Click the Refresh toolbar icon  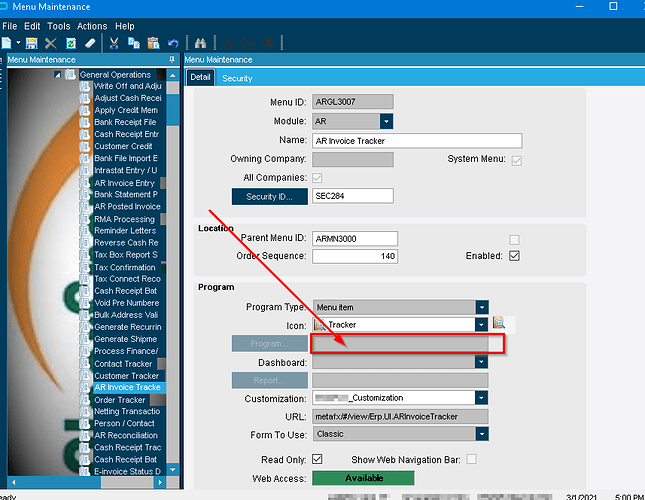71,43
